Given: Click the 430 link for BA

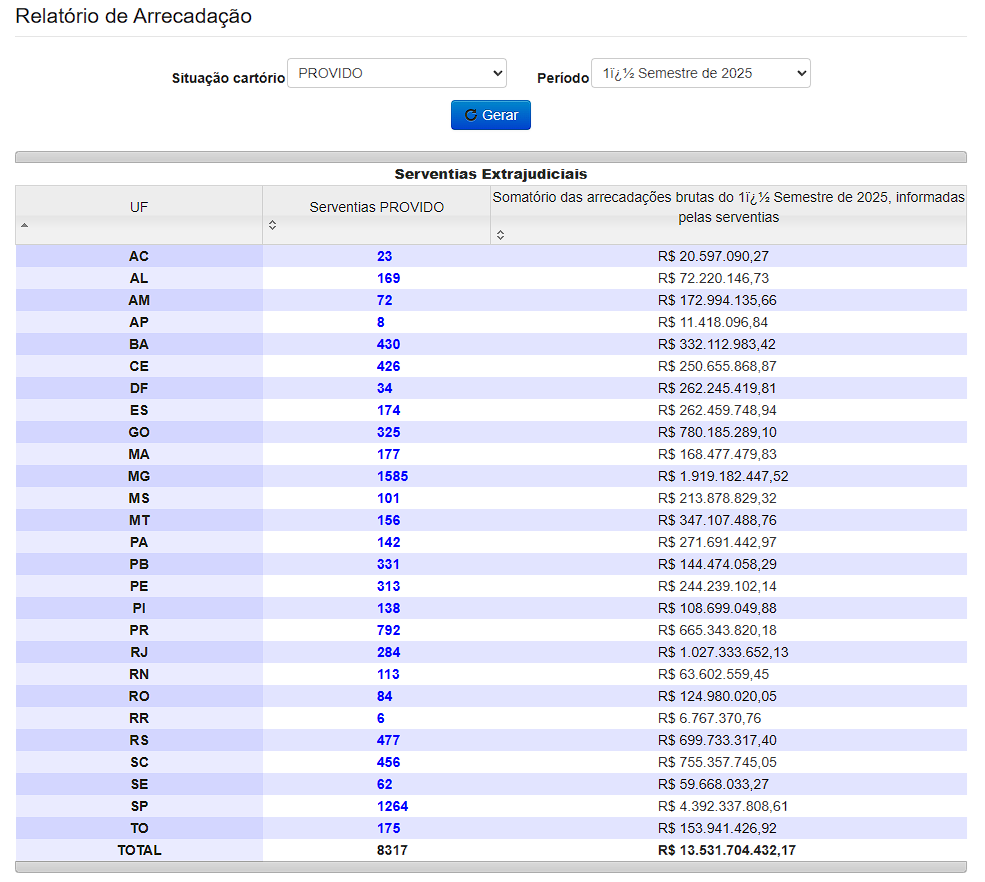Looking at the screenshot, I should 388,344.
